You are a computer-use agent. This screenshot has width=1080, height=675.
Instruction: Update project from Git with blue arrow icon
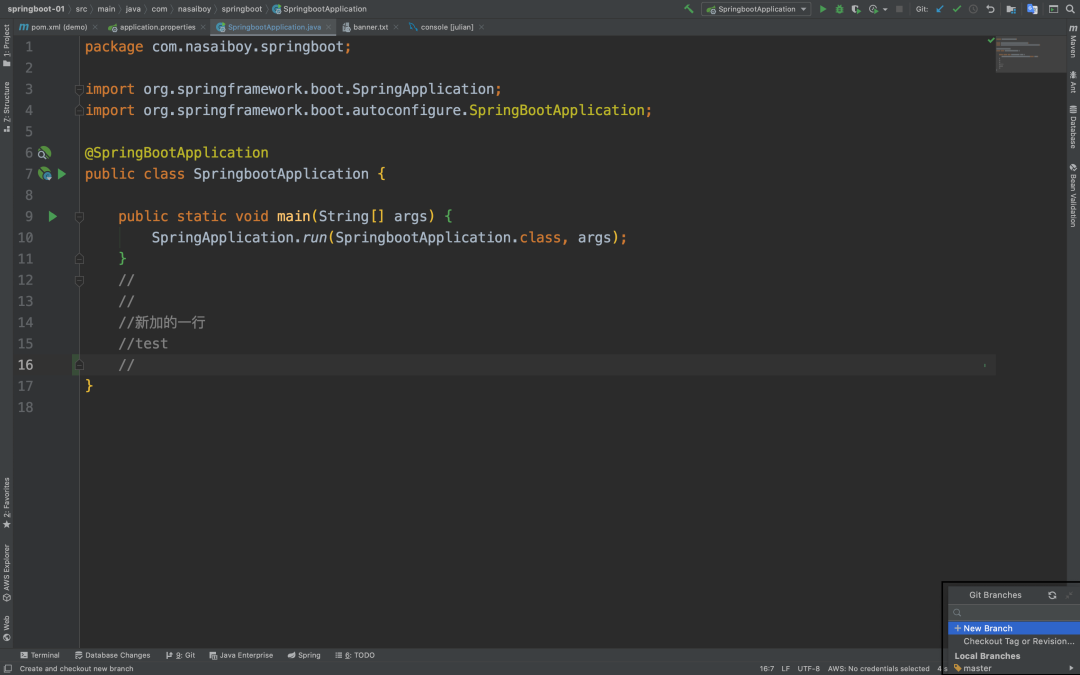pos(938,8)
